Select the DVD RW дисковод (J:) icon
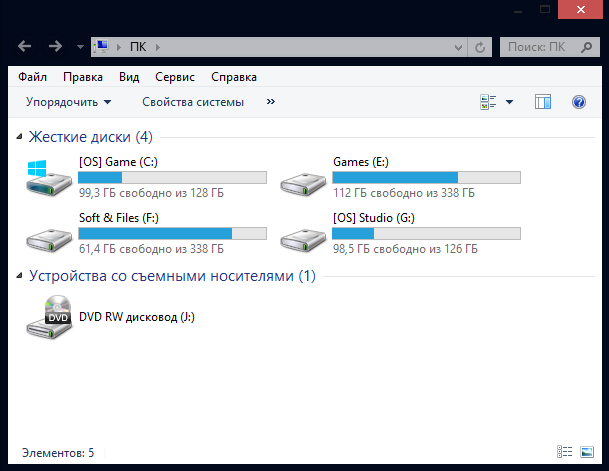This screenshot has width=609, height=471. coord(48,317)
